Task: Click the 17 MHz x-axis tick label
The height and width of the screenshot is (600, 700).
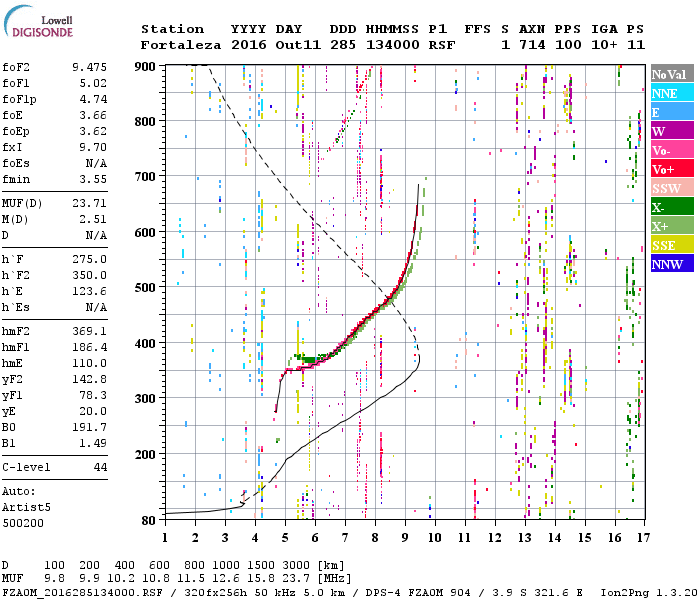Action: (644, 538)
